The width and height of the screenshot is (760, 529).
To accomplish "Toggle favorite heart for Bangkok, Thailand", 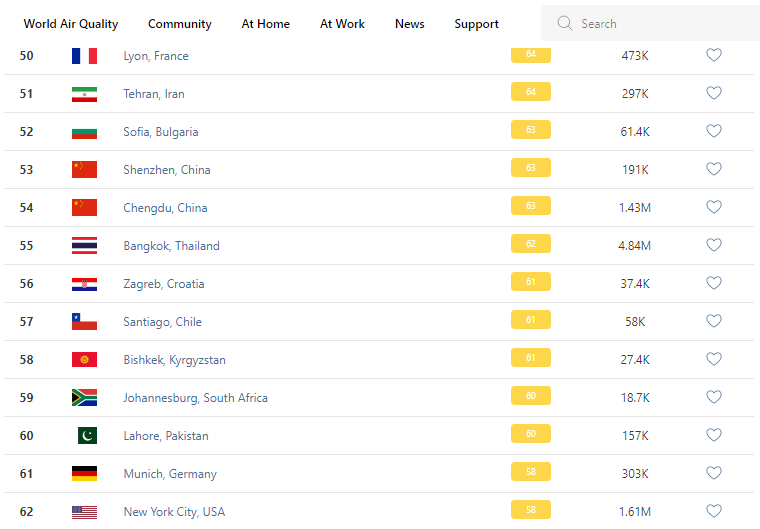I will 714,245.
